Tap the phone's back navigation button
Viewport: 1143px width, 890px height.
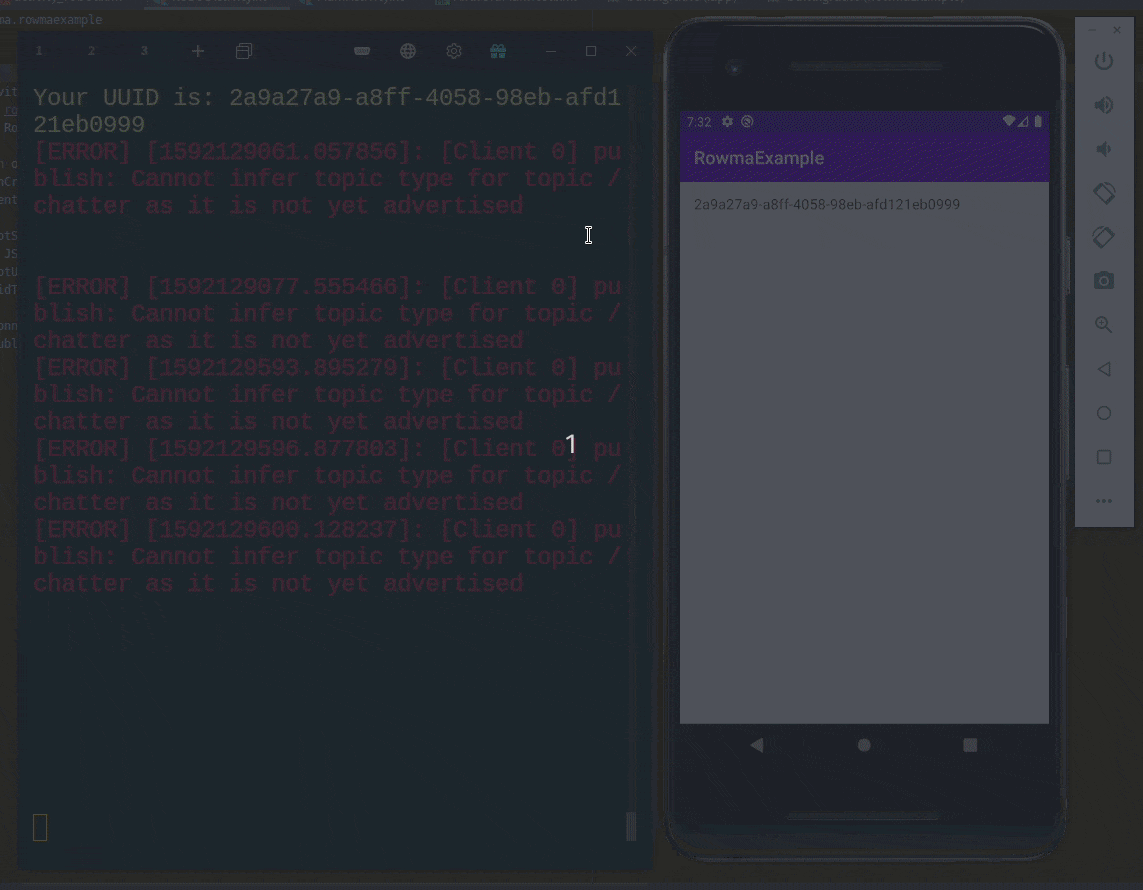tap(757, 745)
